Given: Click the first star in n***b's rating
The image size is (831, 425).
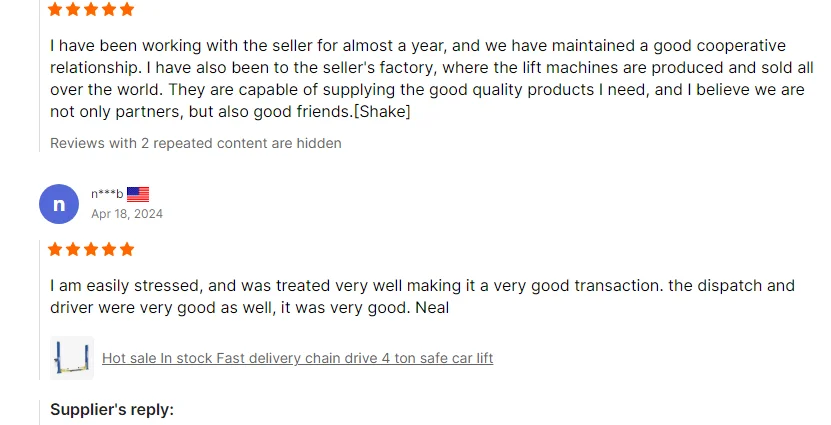Looking at the screenshot, I should (56, 249).
